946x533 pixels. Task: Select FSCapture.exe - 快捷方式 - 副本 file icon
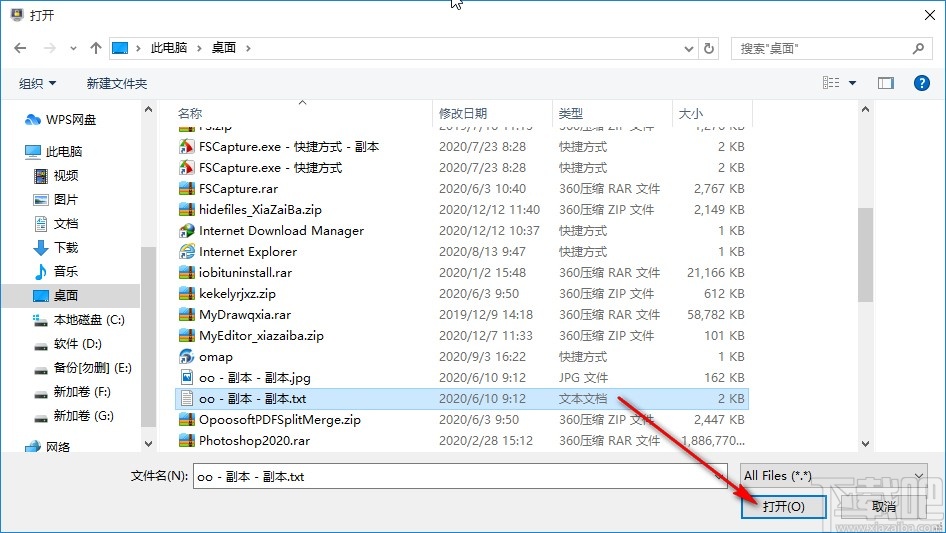[x=187, y=147]
